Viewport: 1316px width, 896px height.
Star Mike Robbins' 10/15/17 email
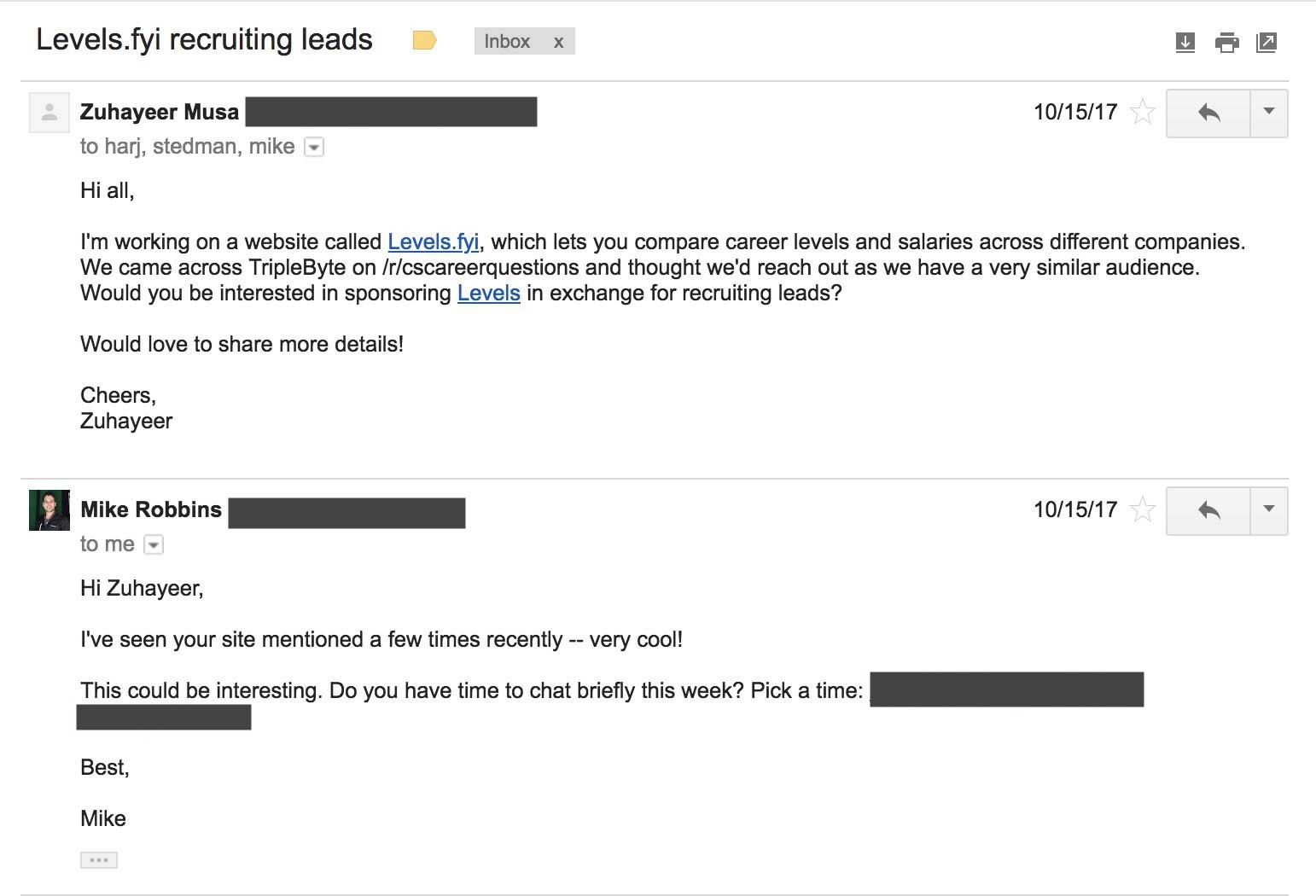tap(1142, 510)
